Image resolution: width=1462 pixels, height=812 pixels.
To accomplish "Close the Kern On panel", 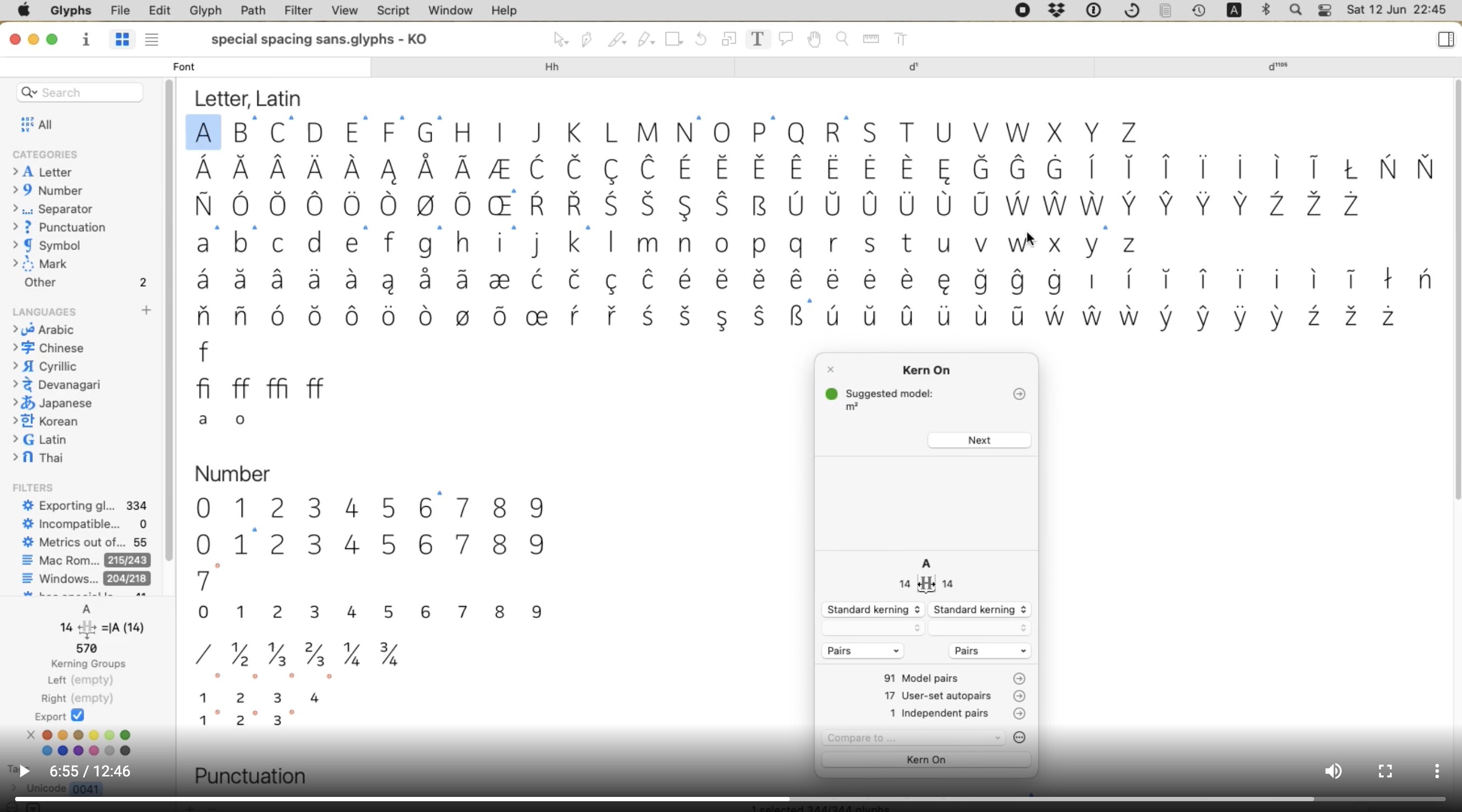I will pos(831,370).
